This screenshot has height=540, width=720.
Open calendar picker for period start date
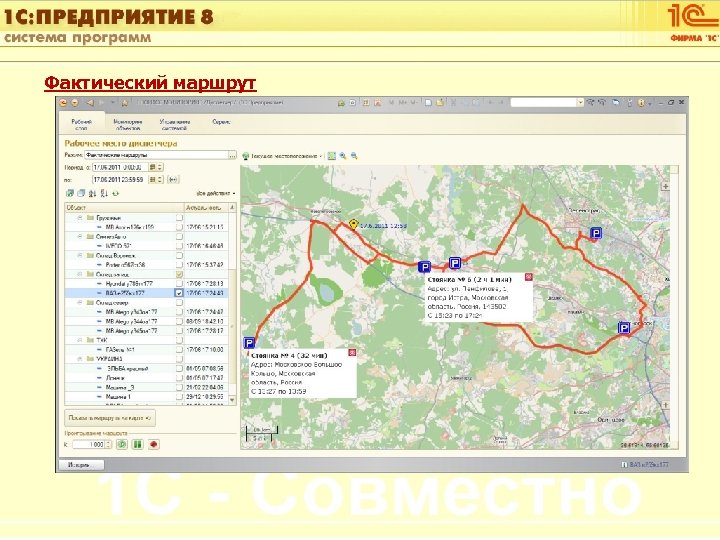pos(153,167)
